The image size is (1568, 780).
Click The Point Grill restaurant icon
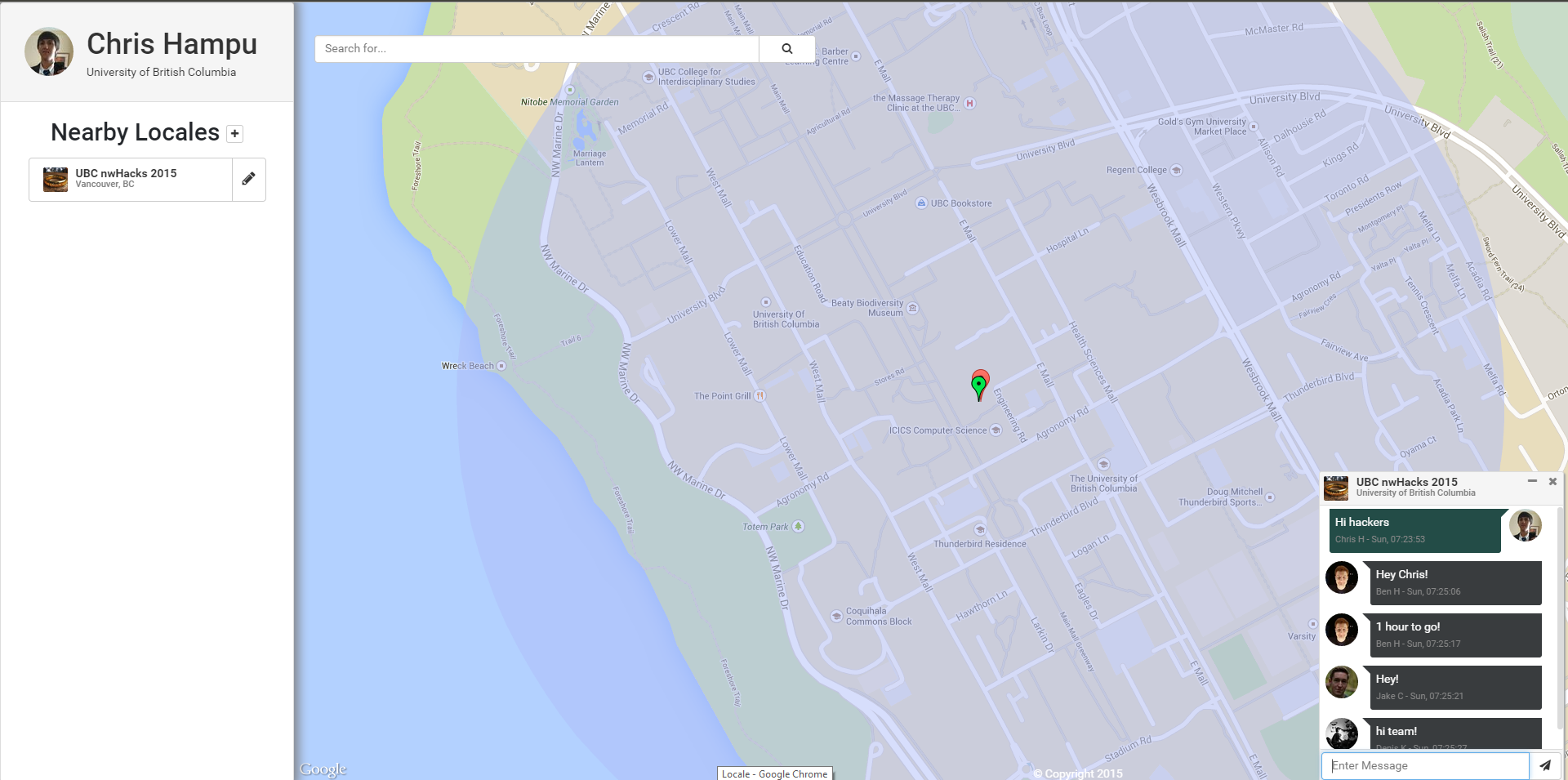click(759, 396)
